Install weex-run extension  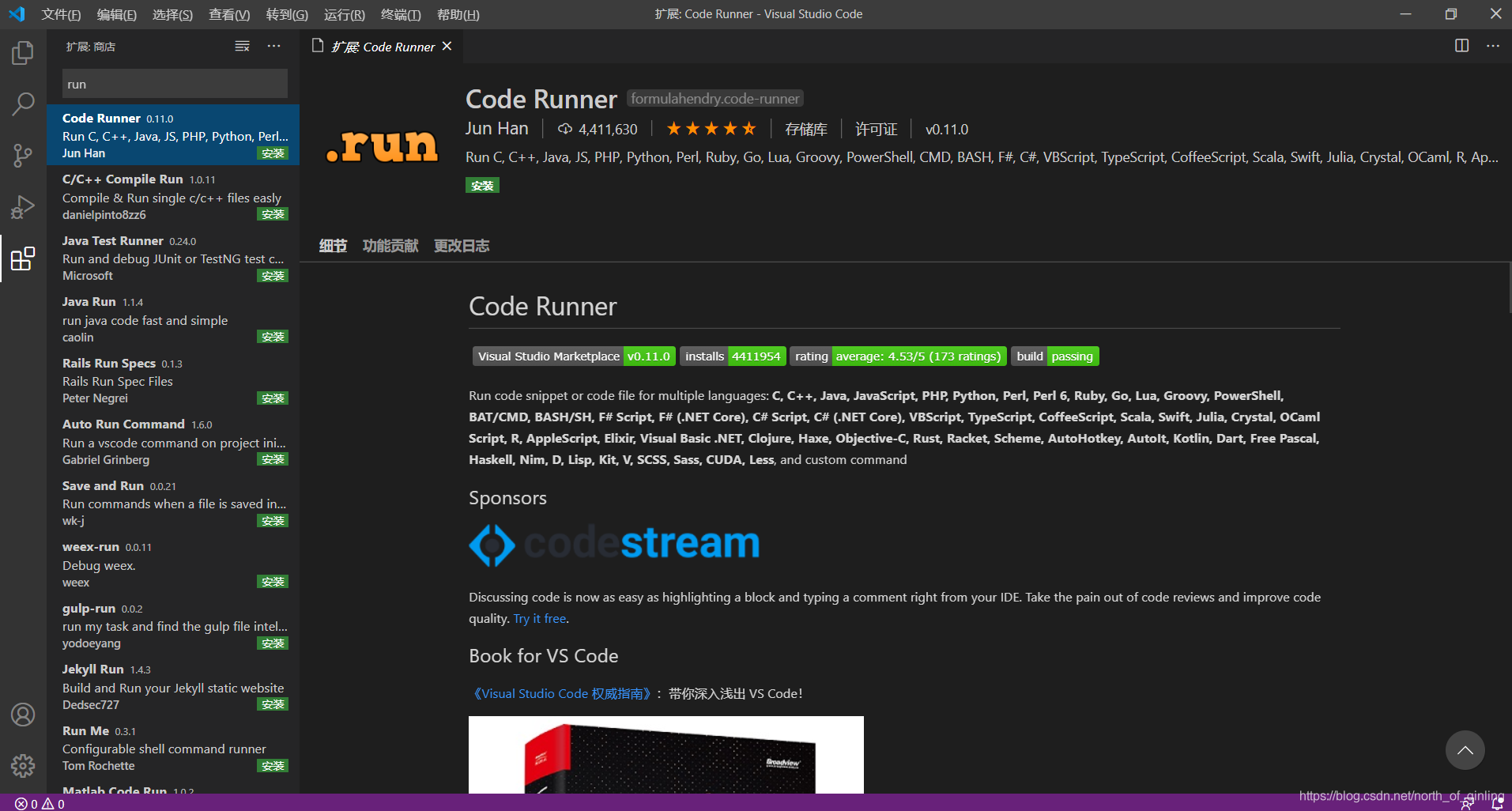tap(273, 582)
